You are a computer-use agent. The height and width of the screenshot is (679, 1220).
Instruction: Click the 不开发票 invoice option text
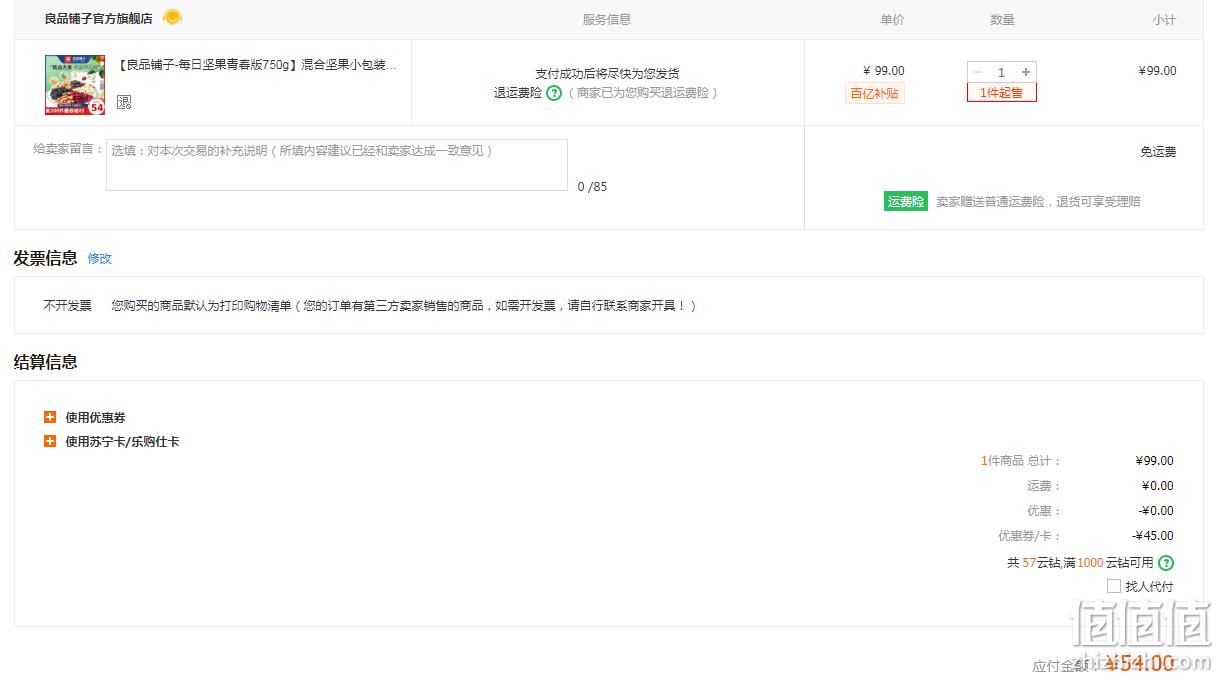click(x=67, y=306)
